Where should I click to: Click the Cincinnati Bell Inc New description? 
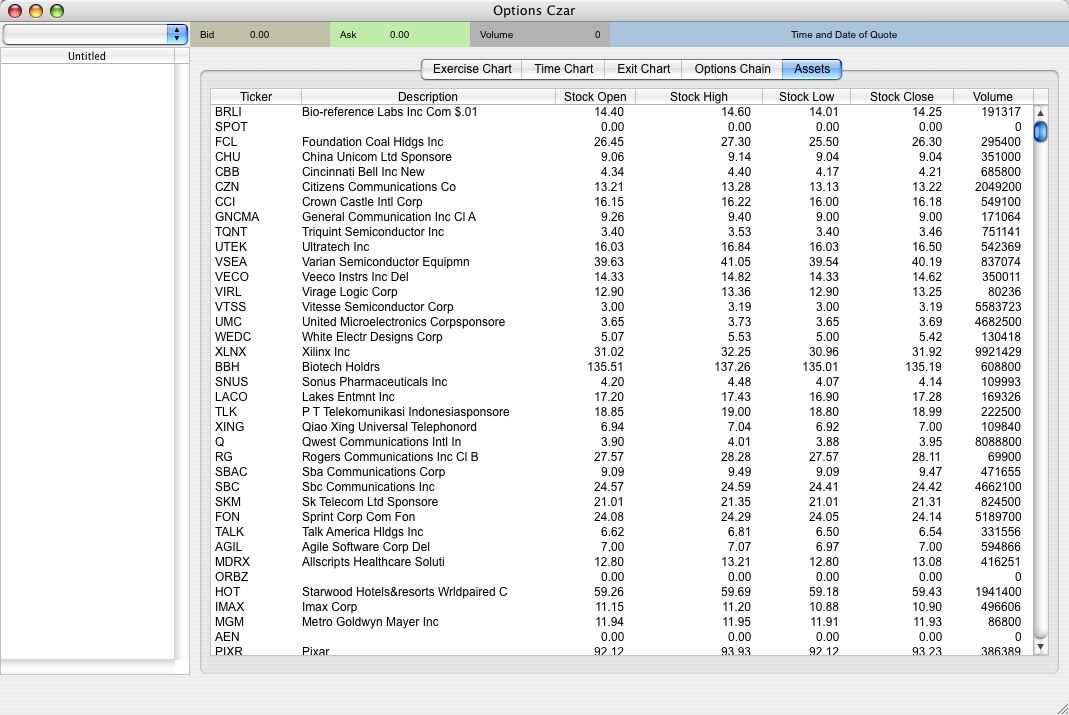[x=363, y=172]
